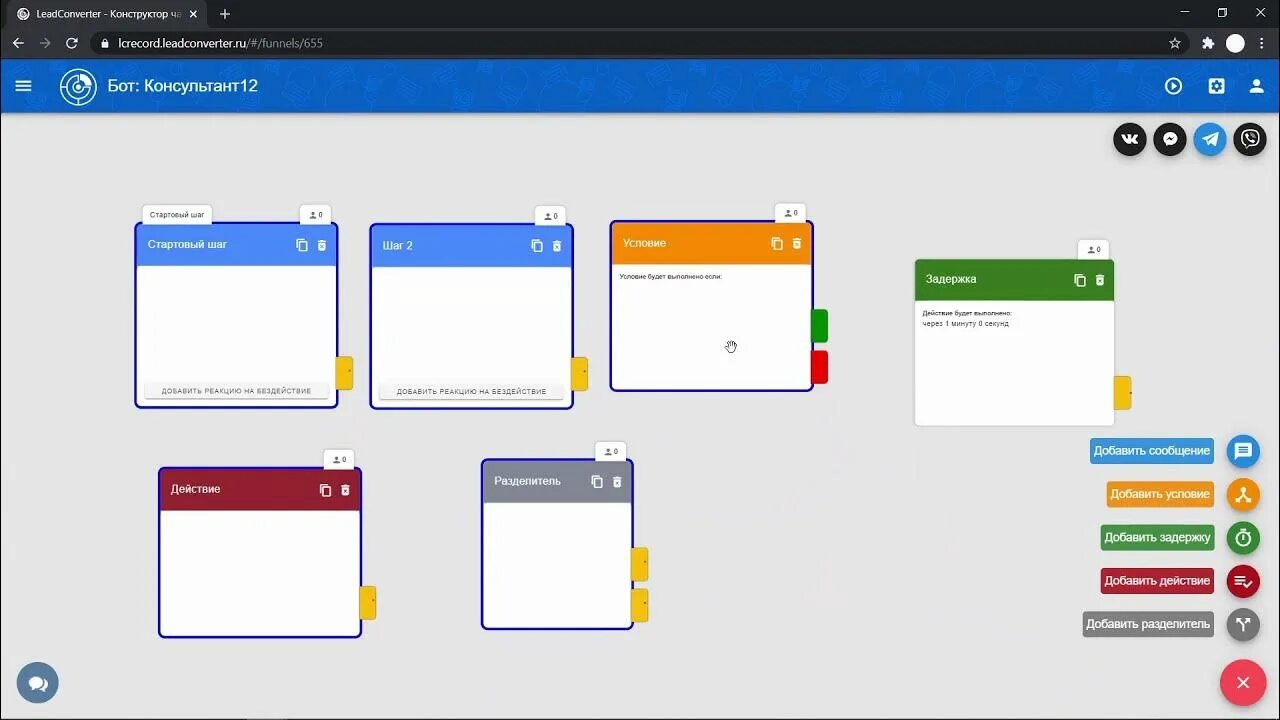The image size is (1280, 720).
Task: Click yellow connector on Шаг 2
Action: pyautogui.click(x=579, y=373)
